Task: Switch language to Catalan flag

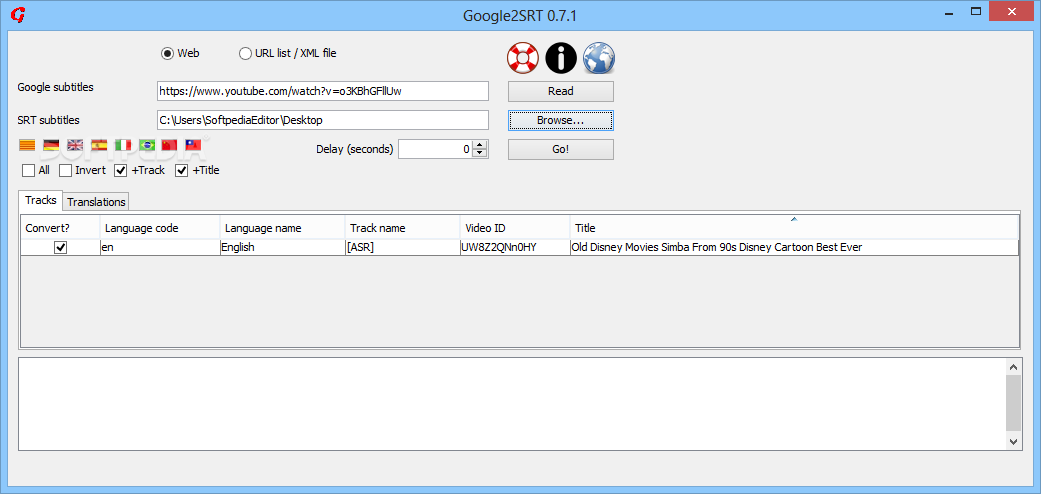Action: 27,145
